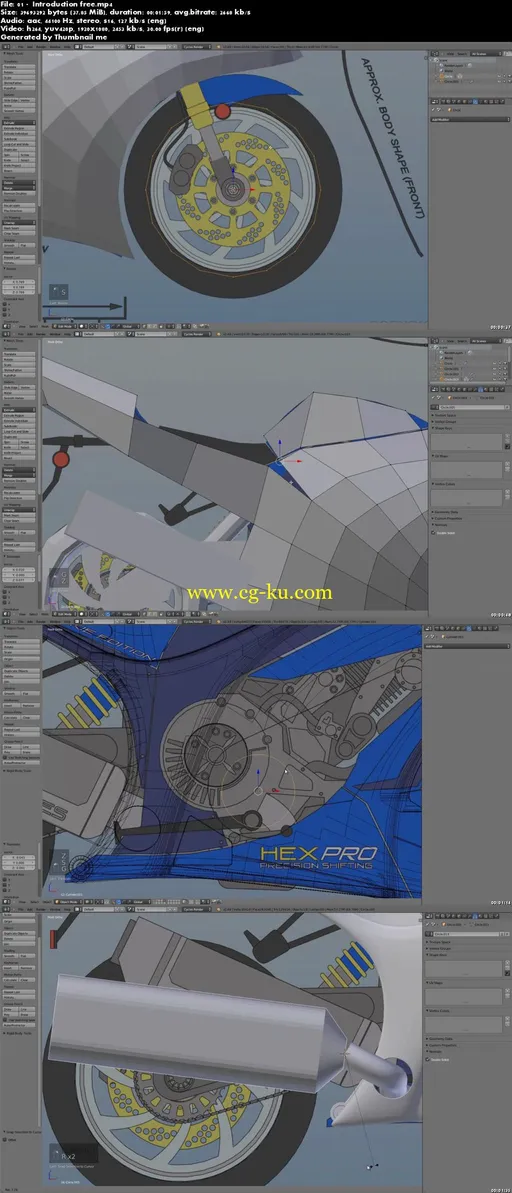Expand Rigid Body Tools panel in HEX PRO frame

[17, 771]
